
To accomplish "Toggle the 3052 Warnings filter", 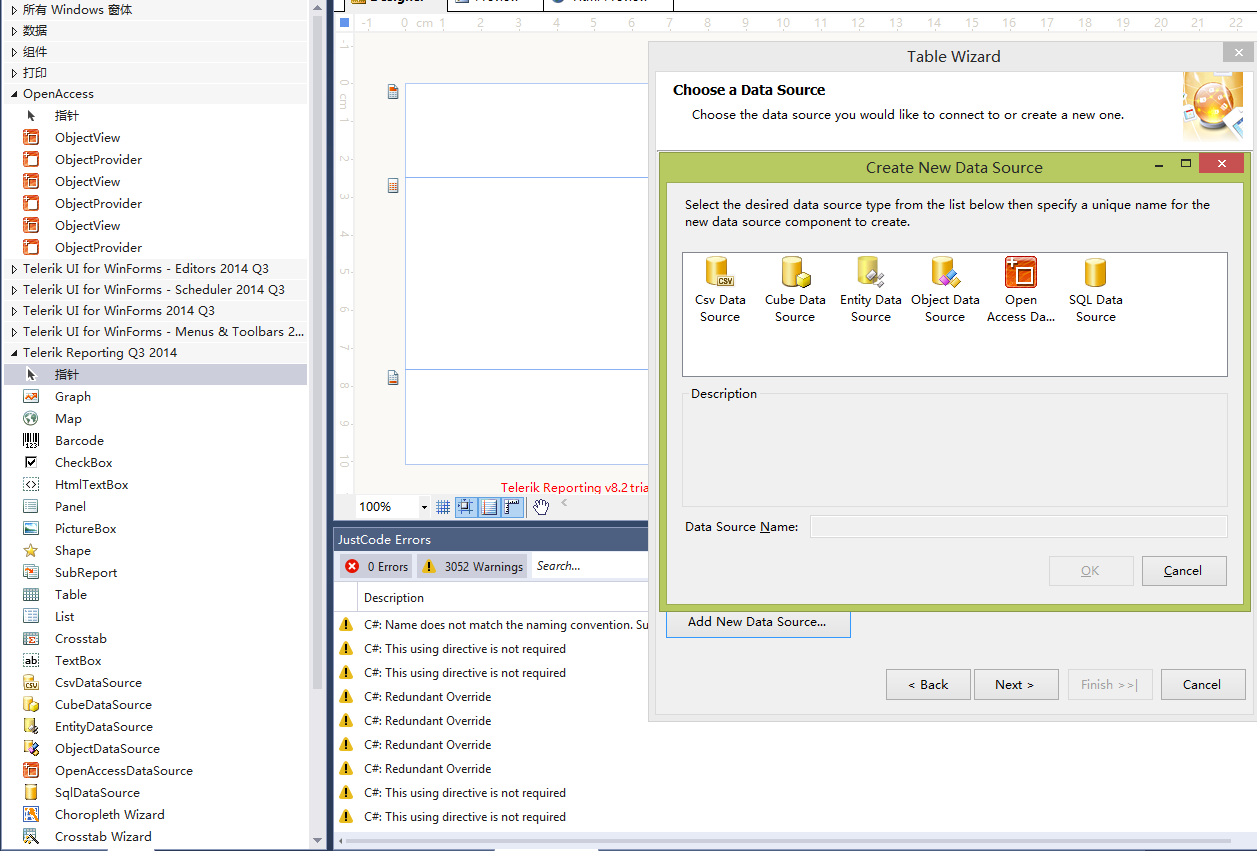I will click(x=472, y=566).
